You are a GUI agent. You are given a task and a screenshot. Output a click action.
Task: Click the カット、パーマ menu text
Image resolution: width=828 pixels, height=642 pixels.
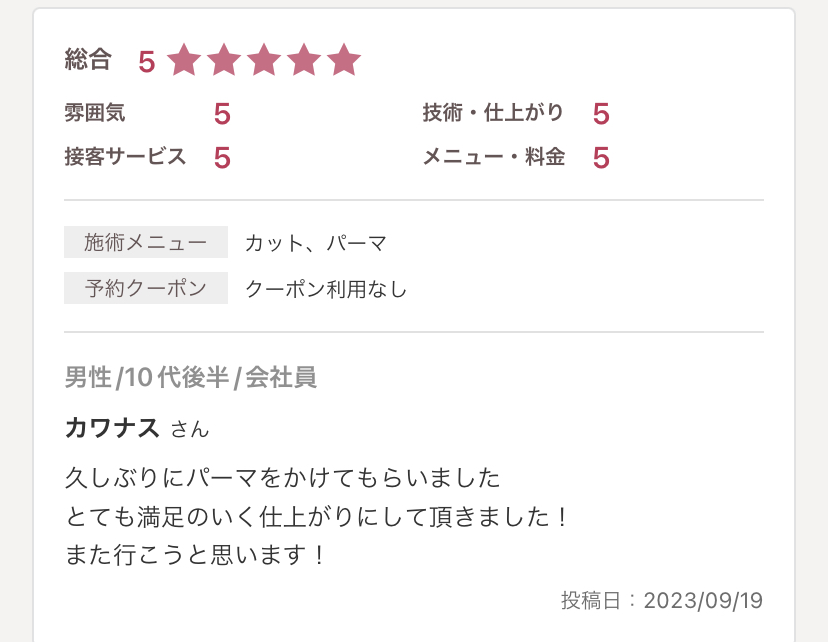(316, 243)
